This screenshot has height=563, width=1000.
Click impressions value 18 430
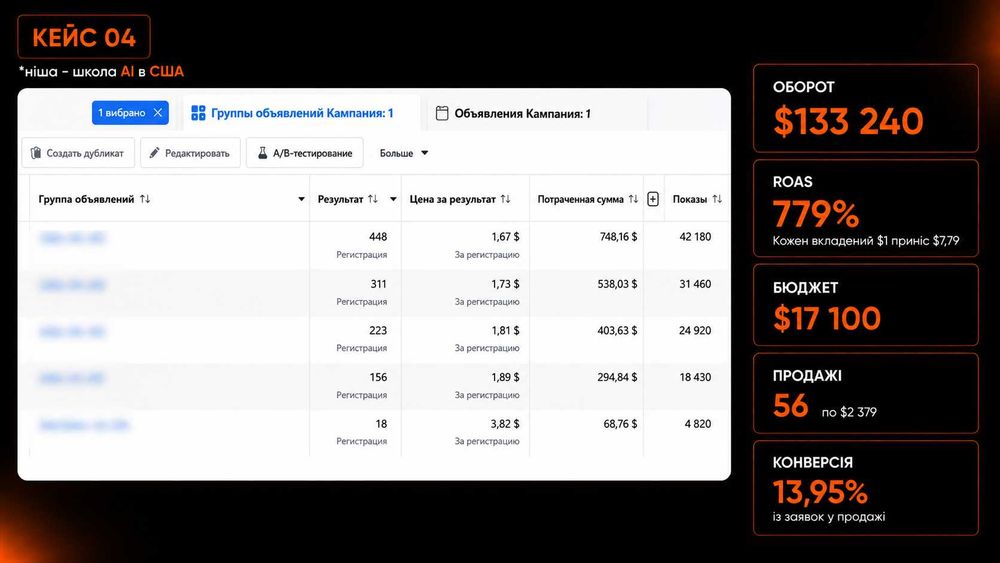695,377
